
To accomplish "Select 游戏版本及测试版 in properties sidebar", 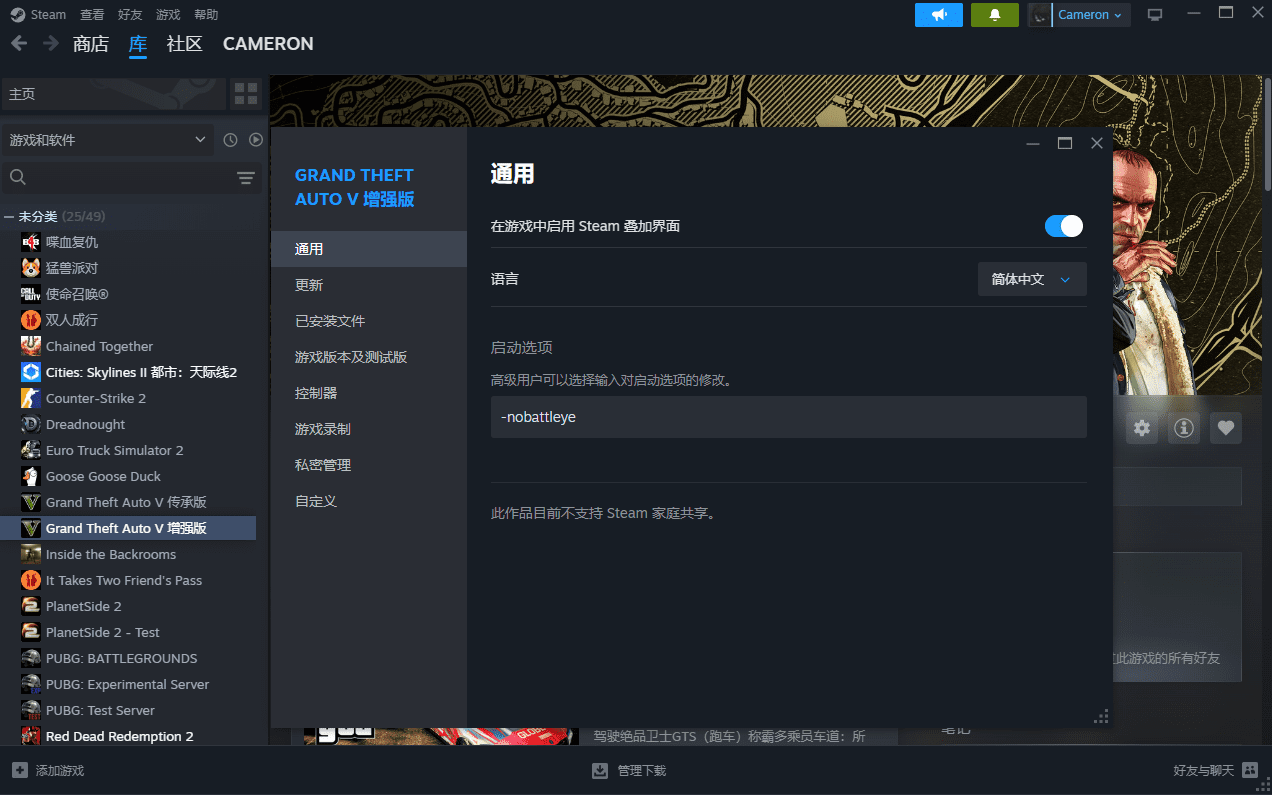I will click(x=369, y=357).
